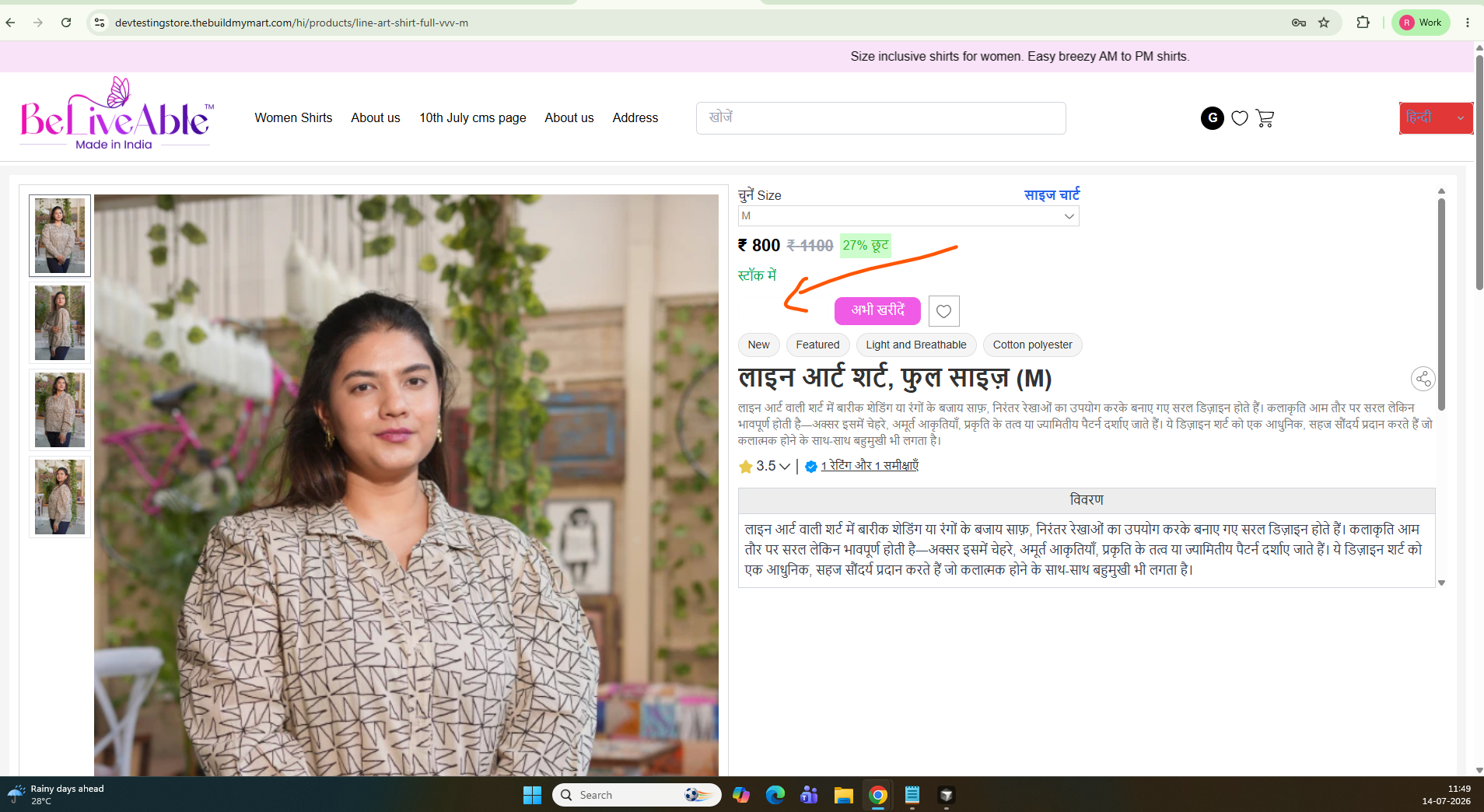Open the 10th July cms page link
1484x812 pixels.
point(473,117)
